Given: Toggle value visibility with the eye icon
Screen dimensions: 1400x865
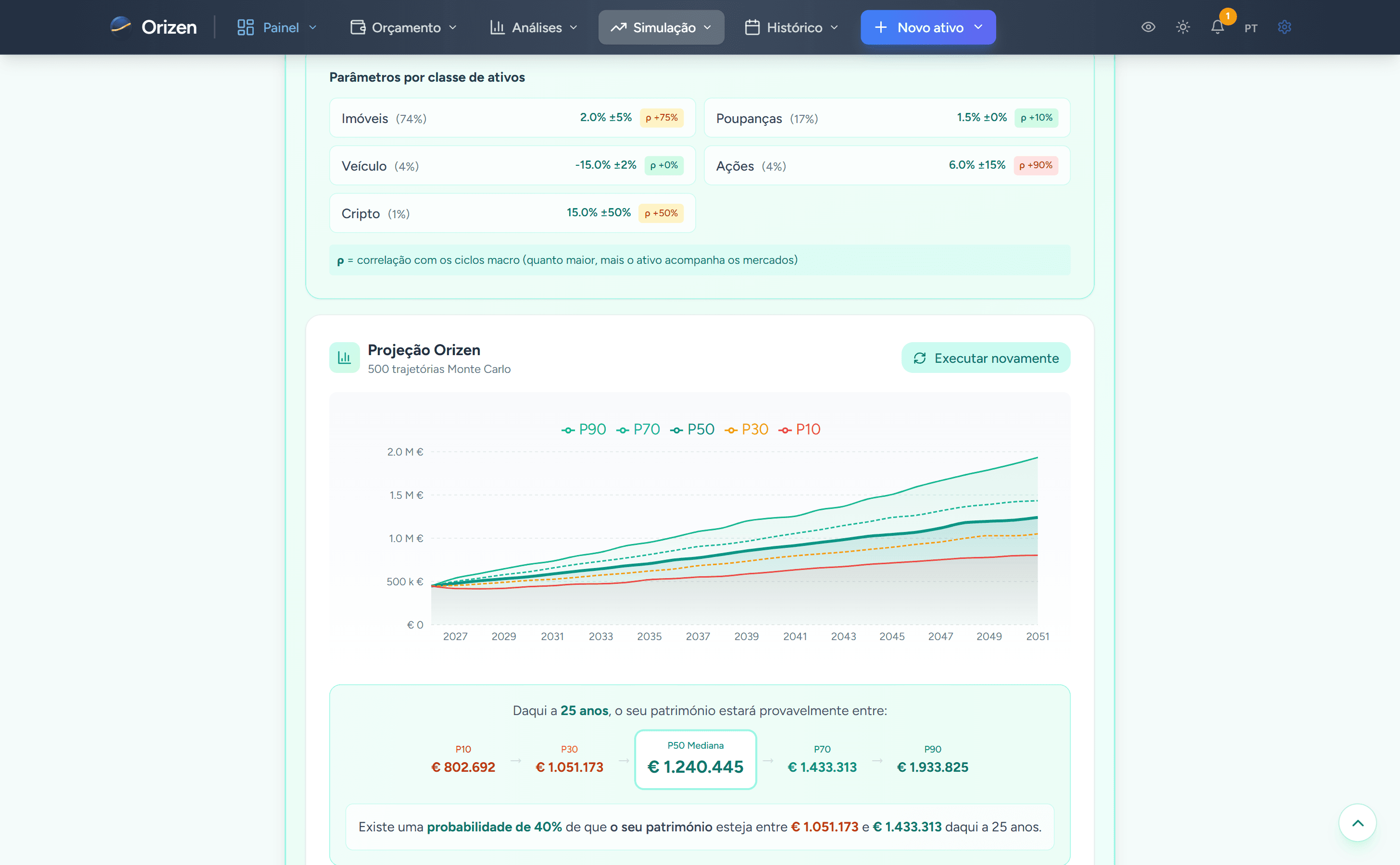Looking at the screenshot, I should (1148, 27).
